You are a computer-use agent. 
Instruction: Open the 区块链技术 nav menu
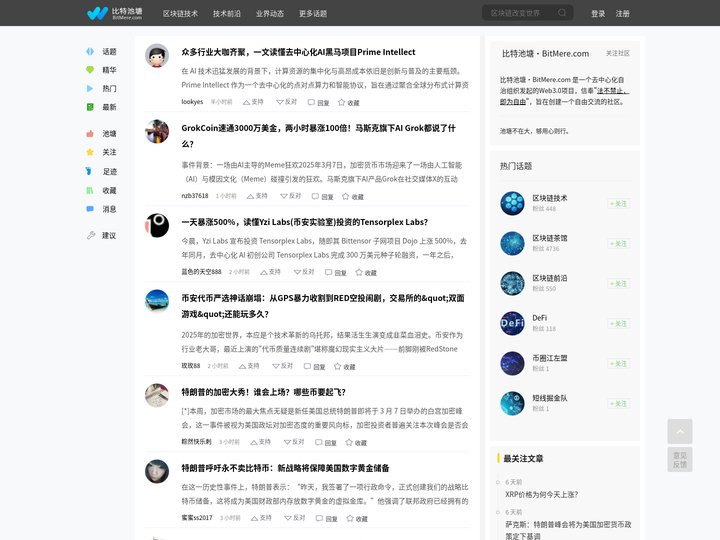pos(180,13)
